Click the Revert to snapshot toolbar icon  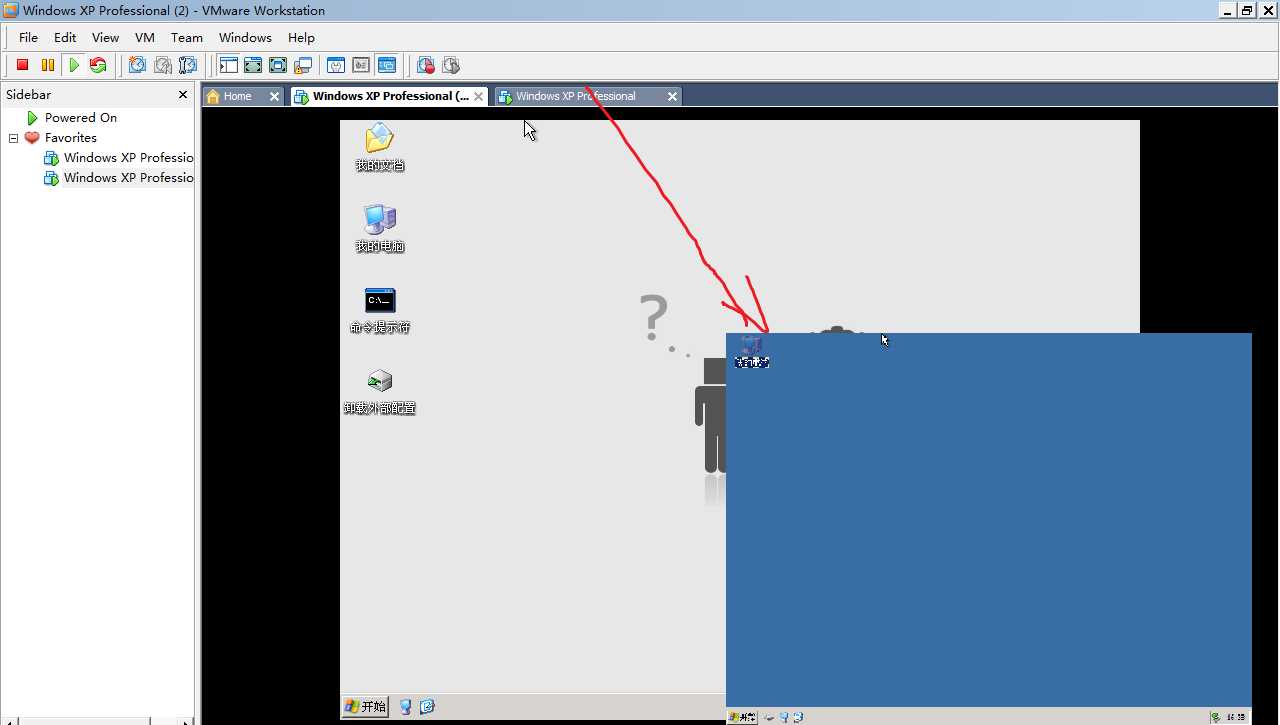(162, 65)
